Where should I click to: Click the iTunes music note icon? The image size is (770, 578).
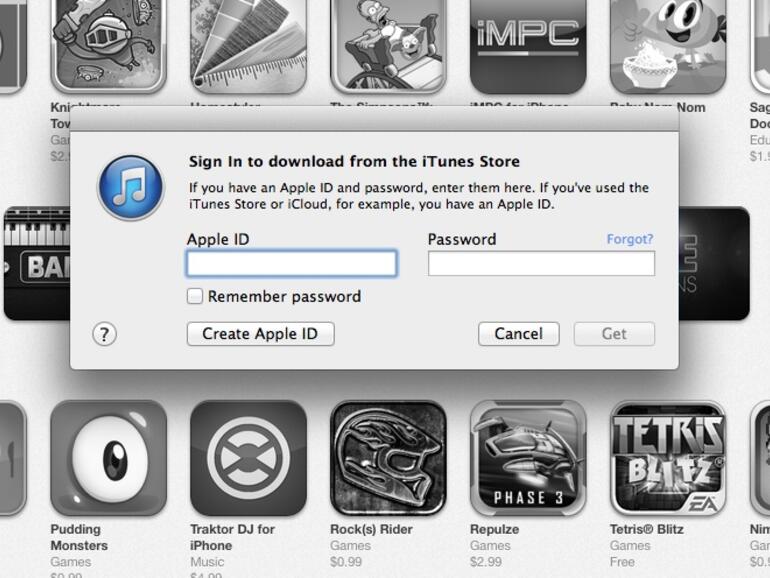click(x=131, y=187)
